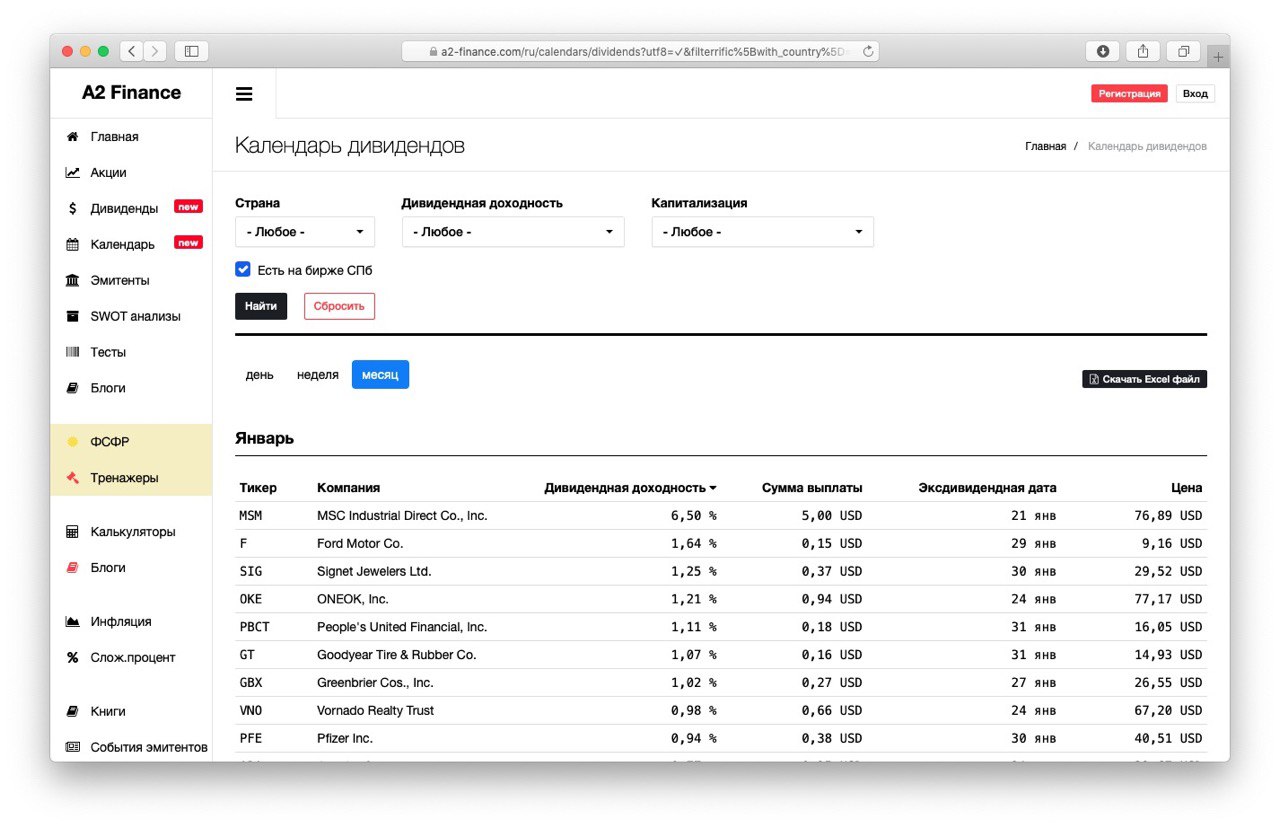Viewport: 1280px width, 828px height.
Task: Click the Тесты barcode icon
Action: pyautogui.click(x=72, y=353)
